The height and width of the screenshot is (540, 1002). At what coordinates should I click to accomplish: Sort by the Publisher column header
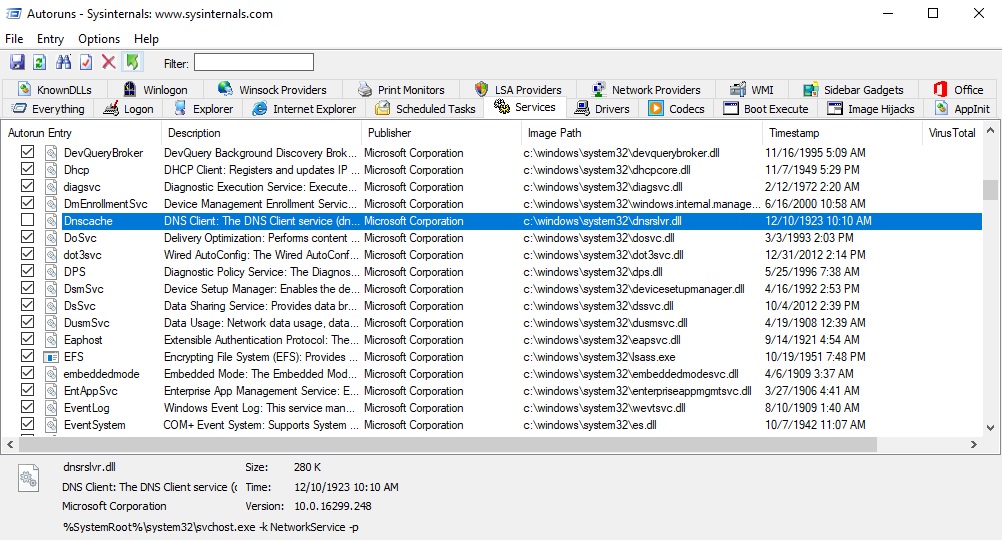tap(441, 133)
